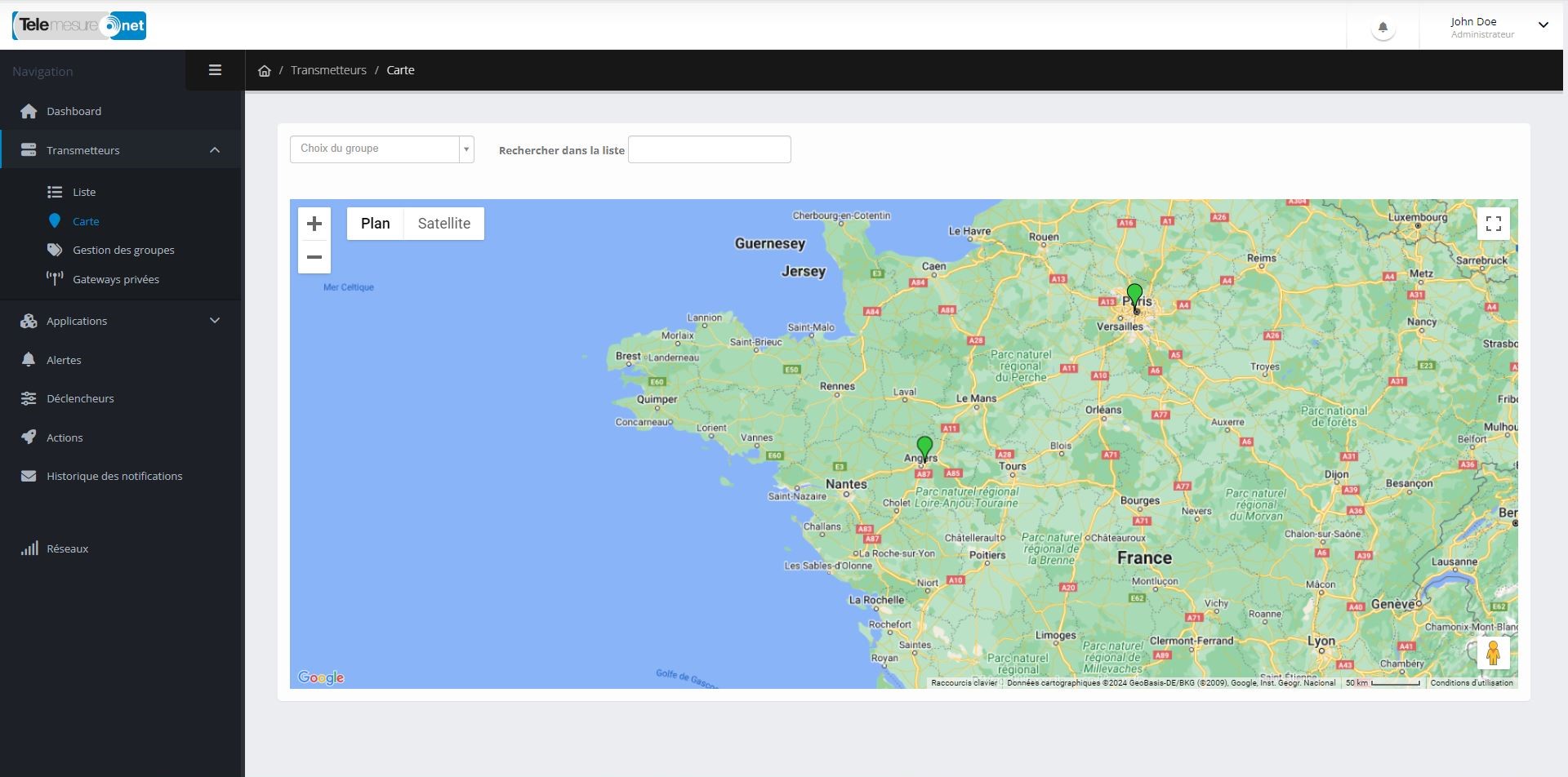Image resolution: width=1568 pixels, height=777 pixels.
Task: Click the Telemesure.net logo
Action: click(x=79, y=25)
